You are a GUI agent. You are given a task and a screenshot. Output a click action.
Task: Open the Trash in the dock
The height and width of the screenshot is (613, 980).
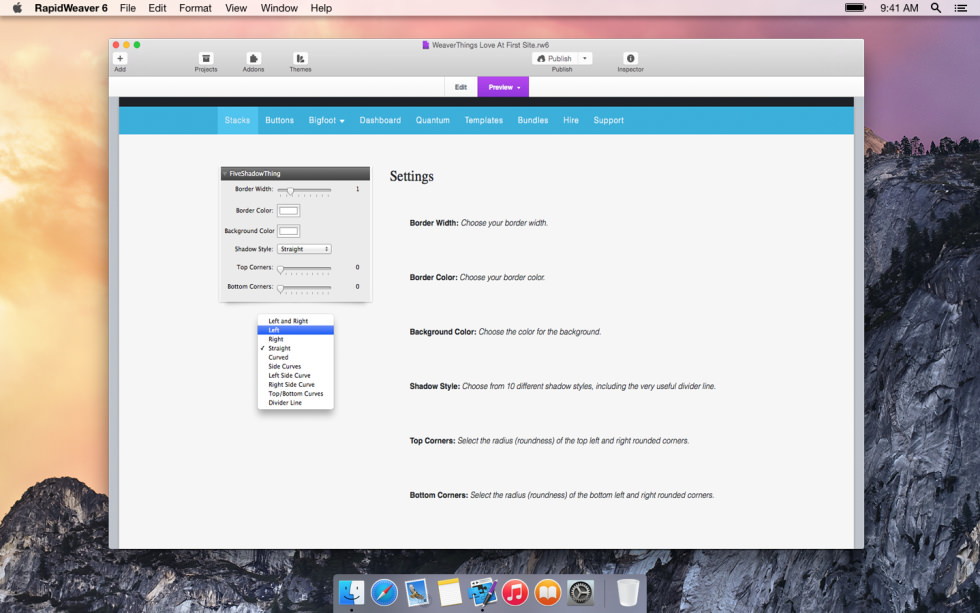628,592
